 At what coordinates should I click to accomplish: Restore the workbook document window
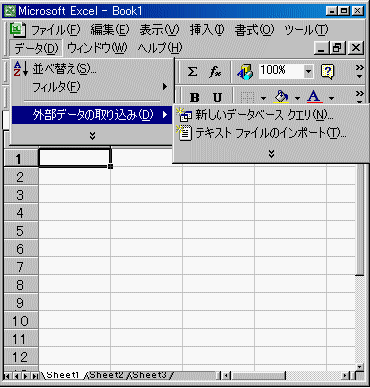pyautogui.click(x=337, y=48)
